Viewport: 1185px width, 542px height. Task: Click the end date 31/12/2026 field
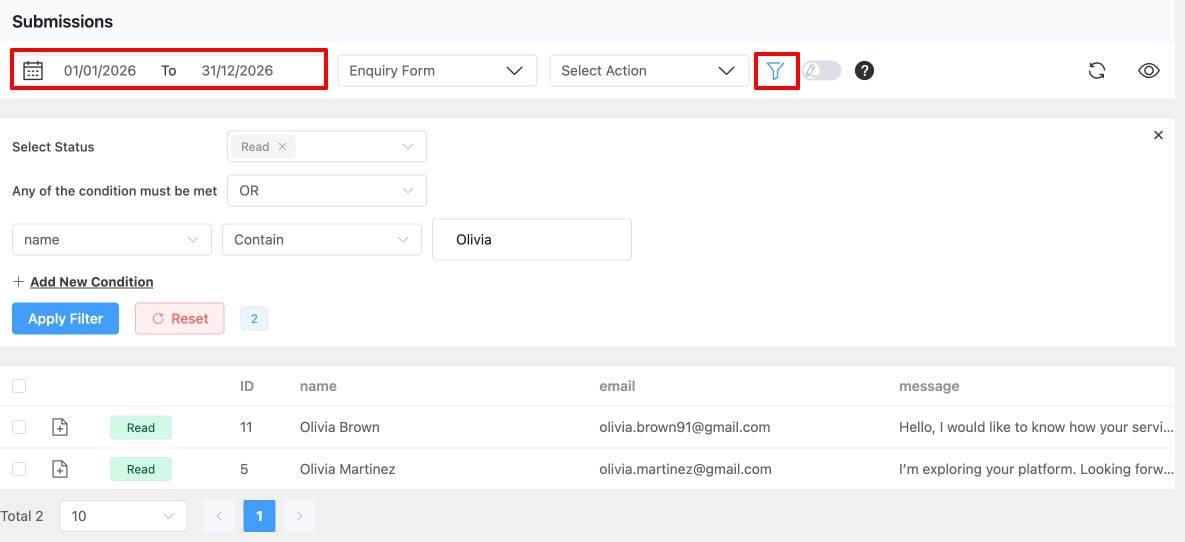coord(237,70)
